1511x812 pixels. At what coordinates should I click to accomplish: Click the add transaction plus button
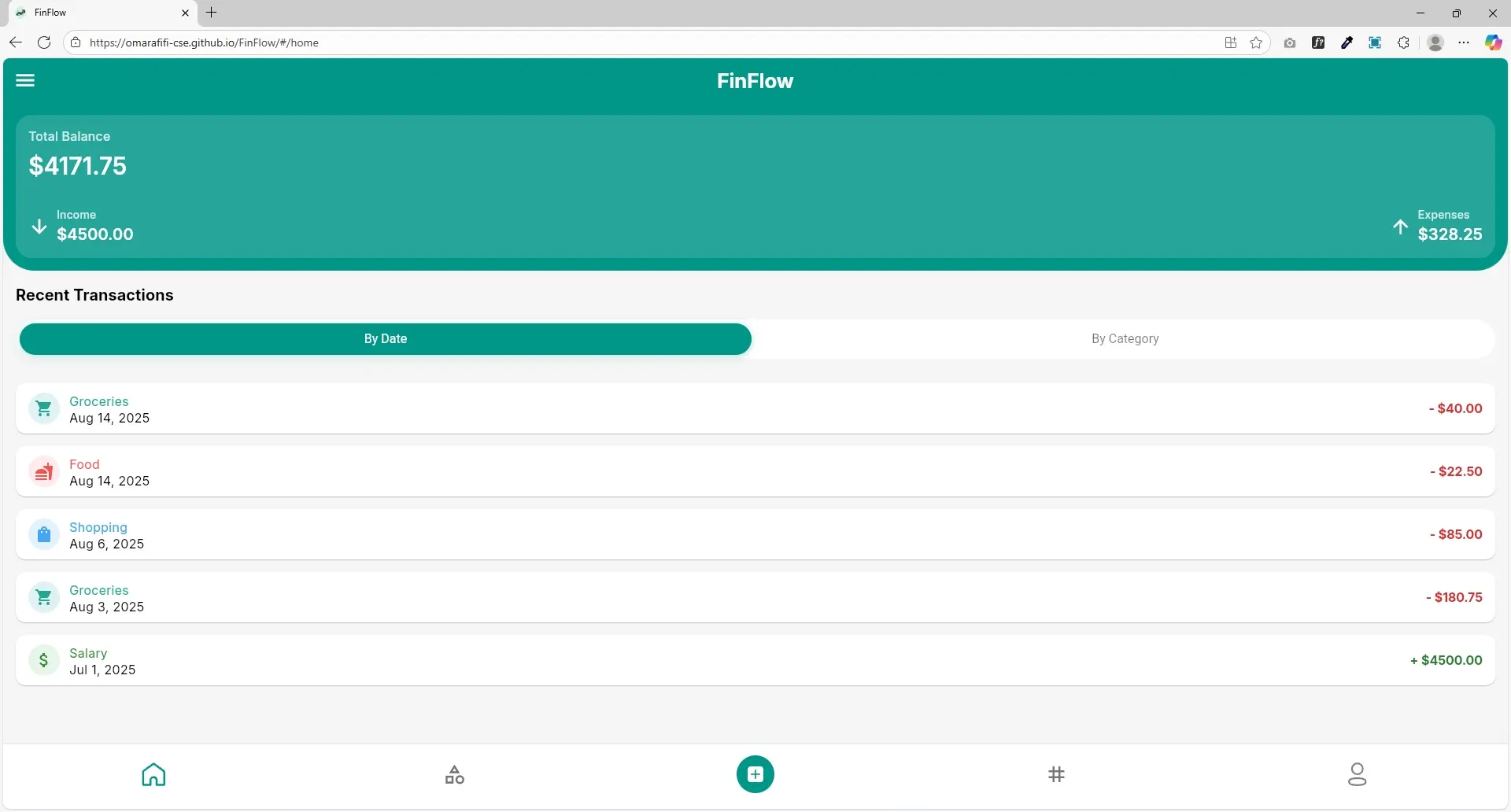(755, 774)
